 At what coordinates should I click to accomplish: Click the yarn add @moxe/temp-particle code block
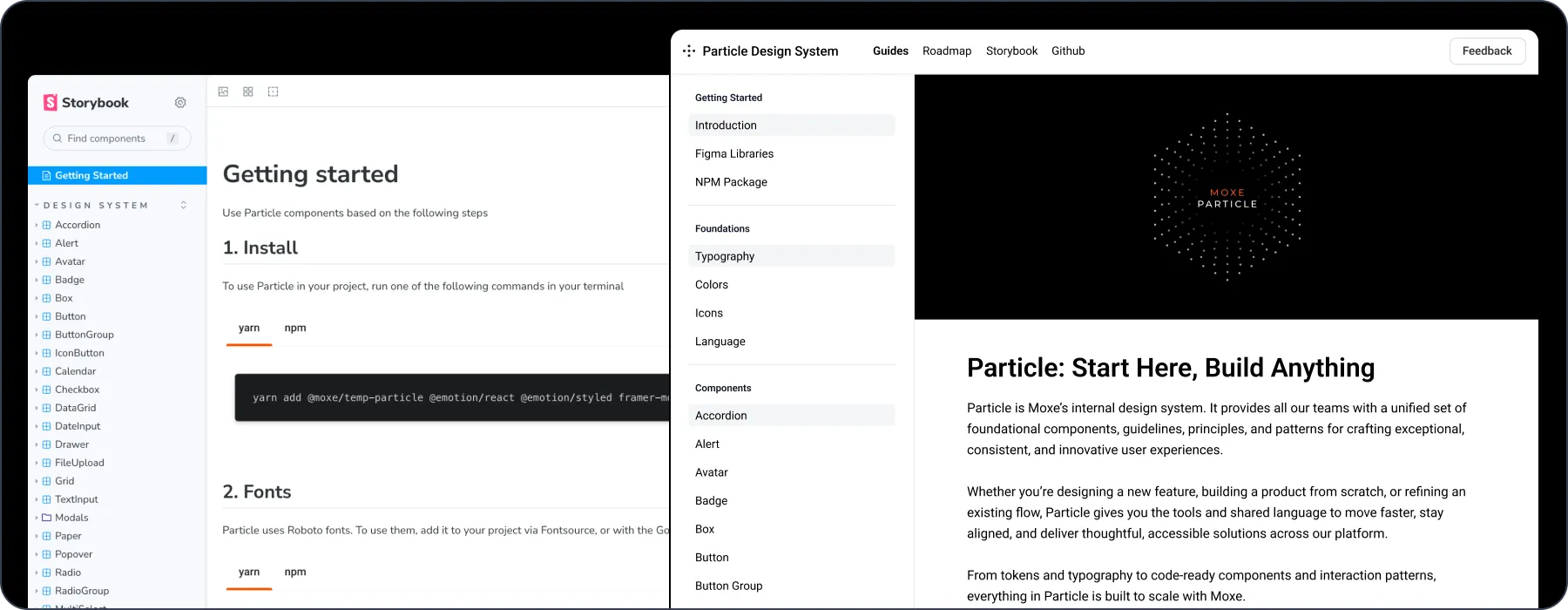pos(452,398)
